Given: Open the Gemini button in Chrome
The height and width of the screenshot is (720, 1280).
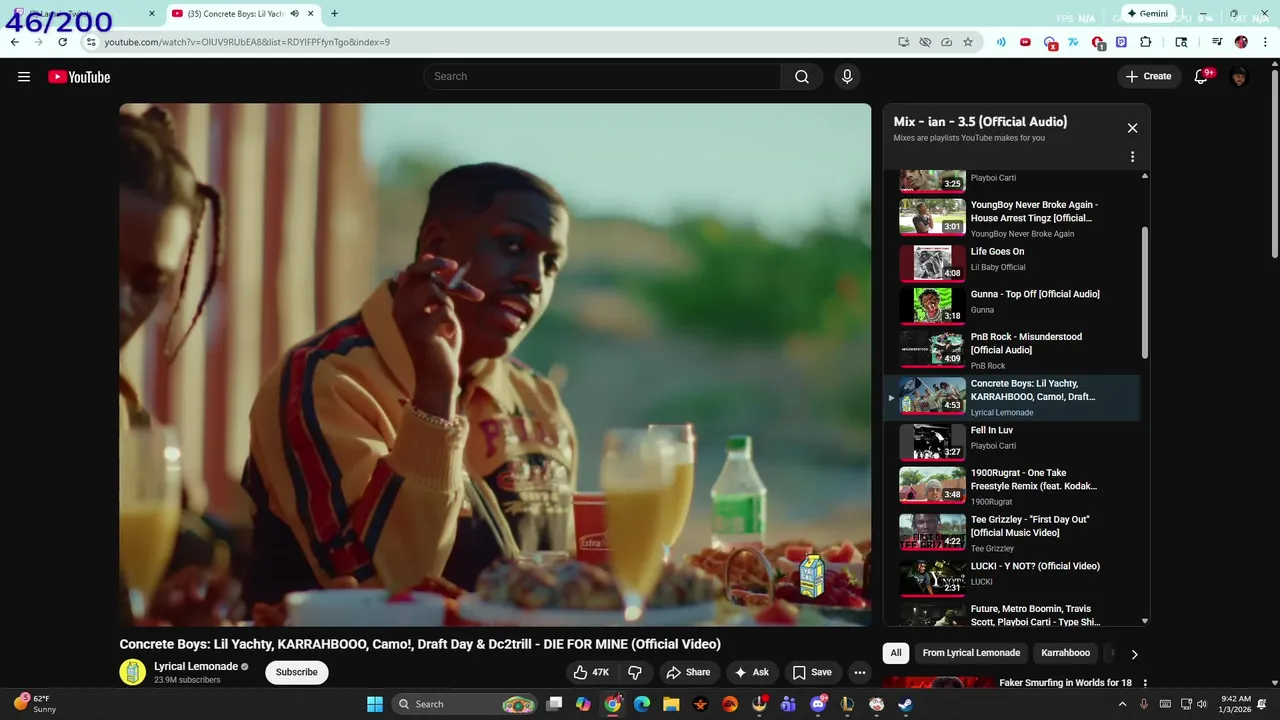Looking at the screenshot, I should pyautogui.click(x=1147, y=13).
